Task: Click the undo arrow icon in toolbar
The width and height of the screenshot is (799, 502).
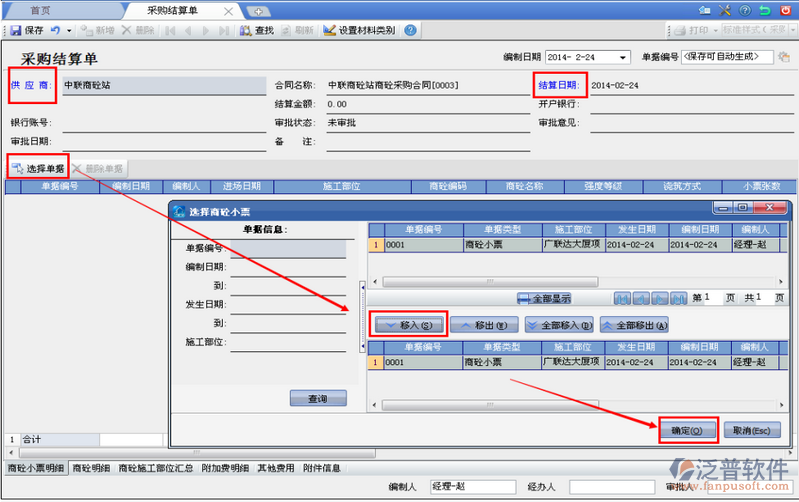Action: [55, 31]
